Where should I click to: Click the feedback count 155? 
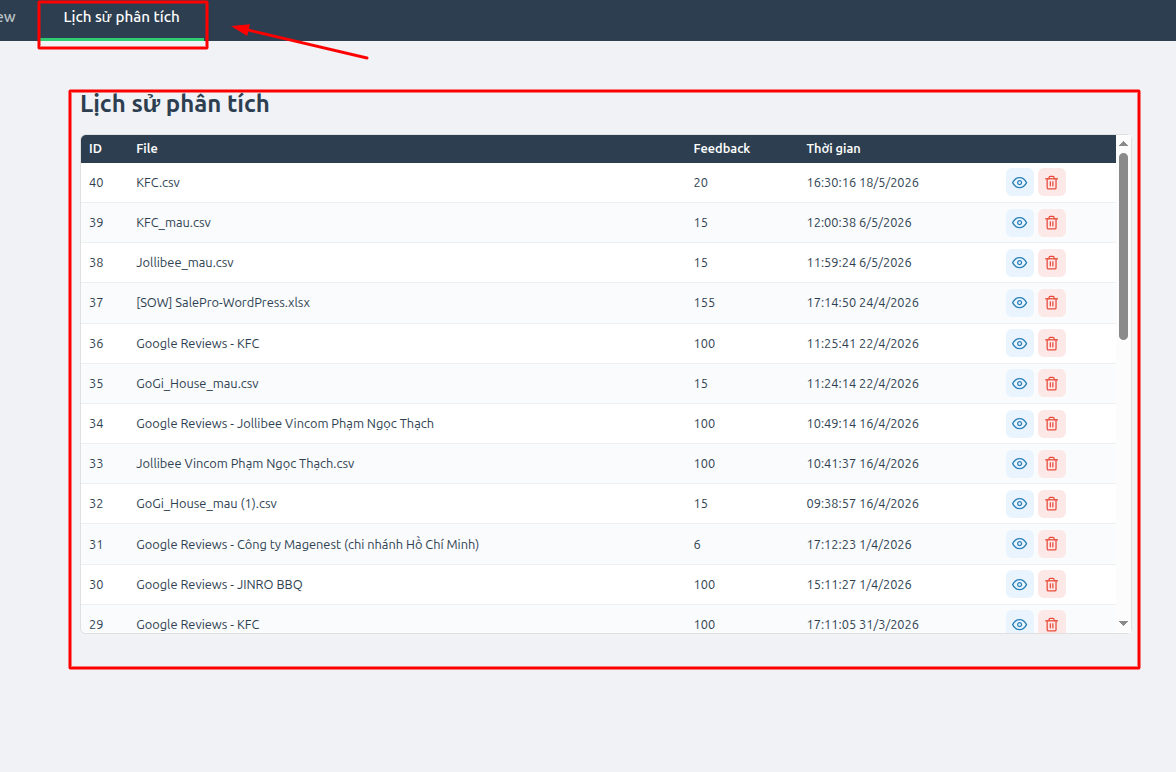pos(704,302)
